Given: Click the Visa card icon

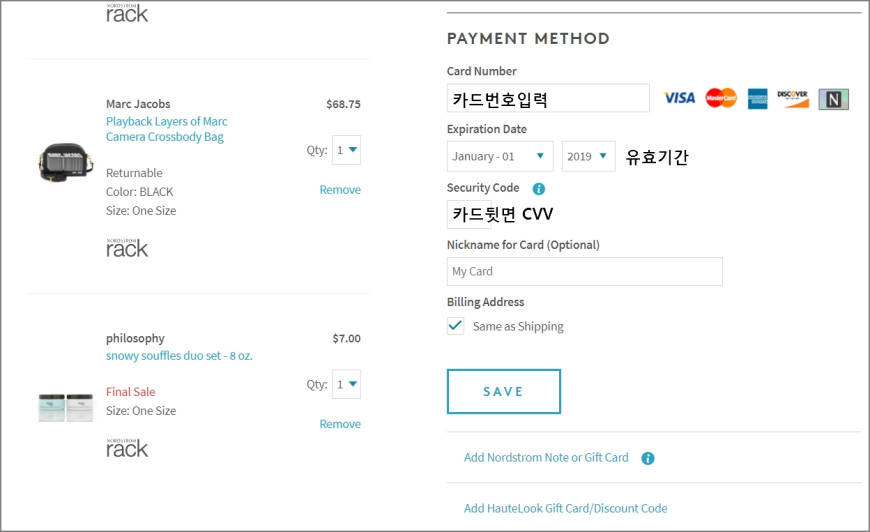Looking at the screenshot, I should click(679, 98).
